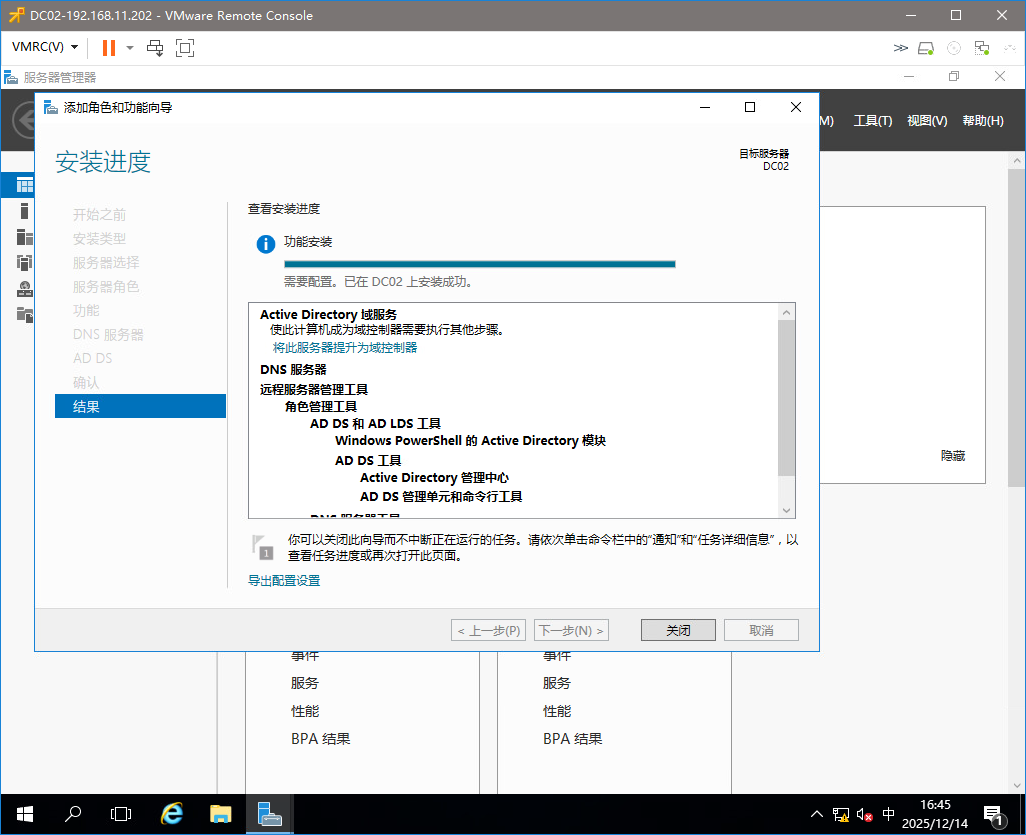Click the 上一步(P) button
Screen dimensions: 1026x835
click(x=488, y=630)
